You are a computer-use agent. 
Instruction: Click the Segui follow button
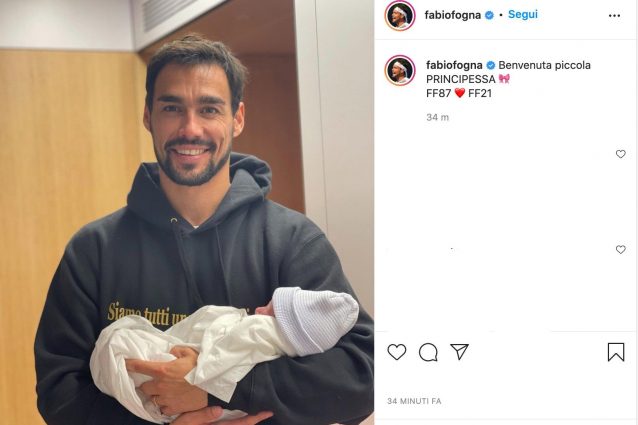click(523, 14)
